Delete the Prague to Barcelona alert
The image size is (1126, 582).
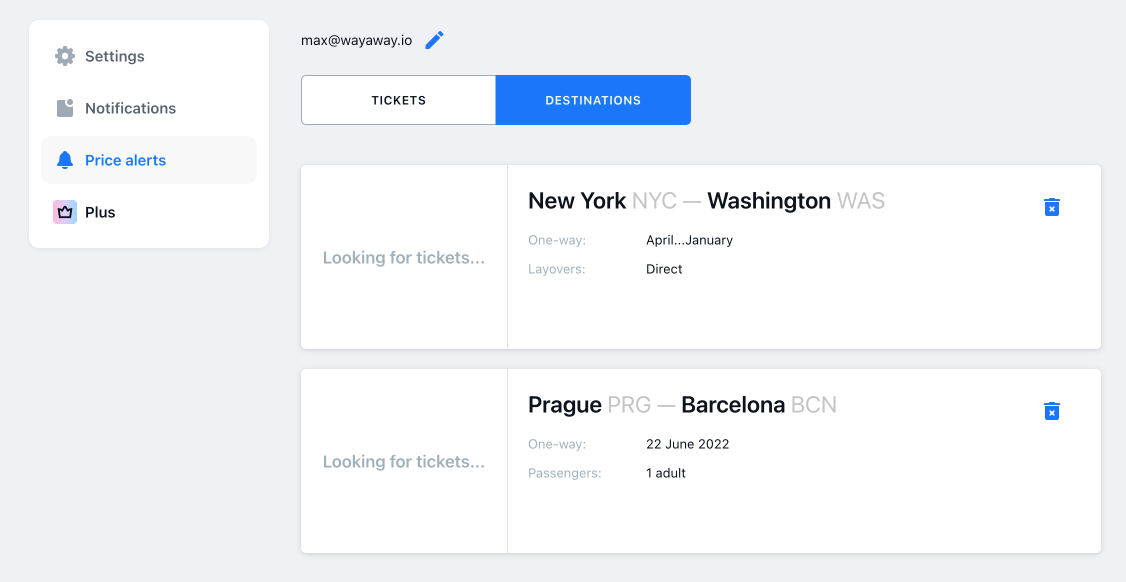point(1051,410)
